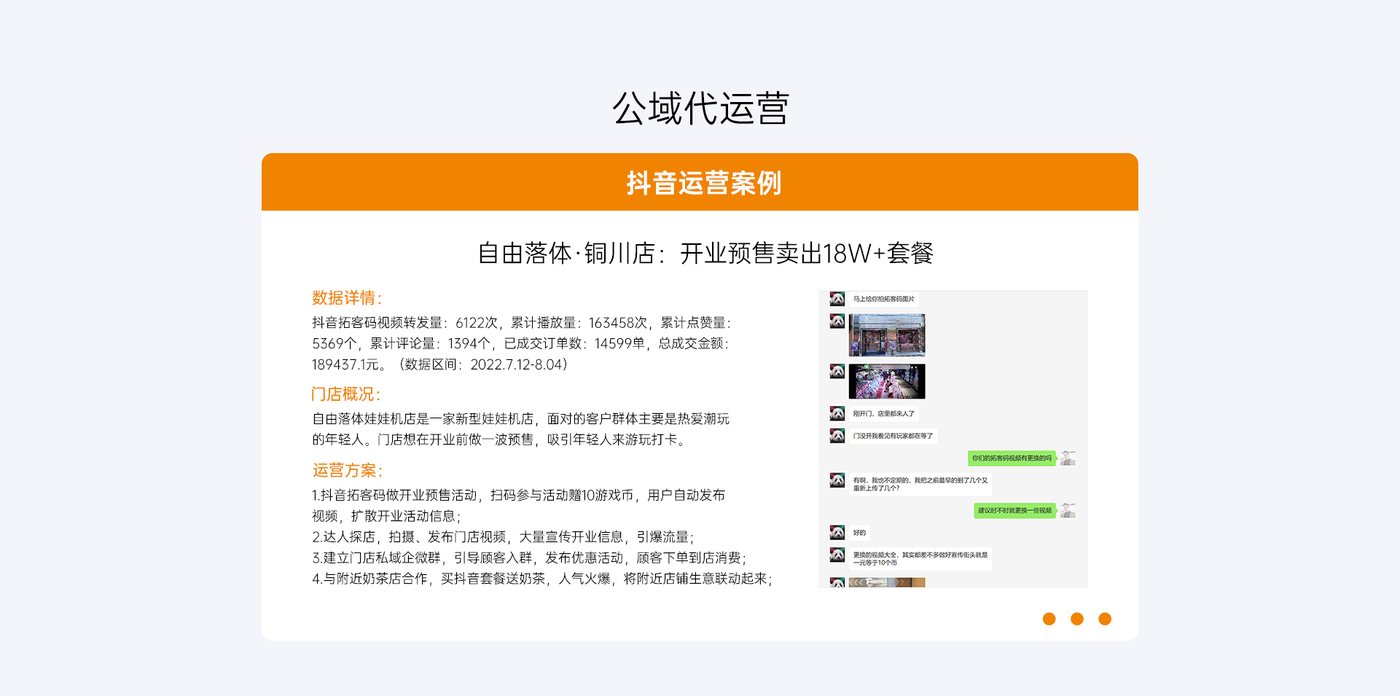Click the 门店概况 section heading
This screenshot has width=1400, height=696.
point(347,394)
